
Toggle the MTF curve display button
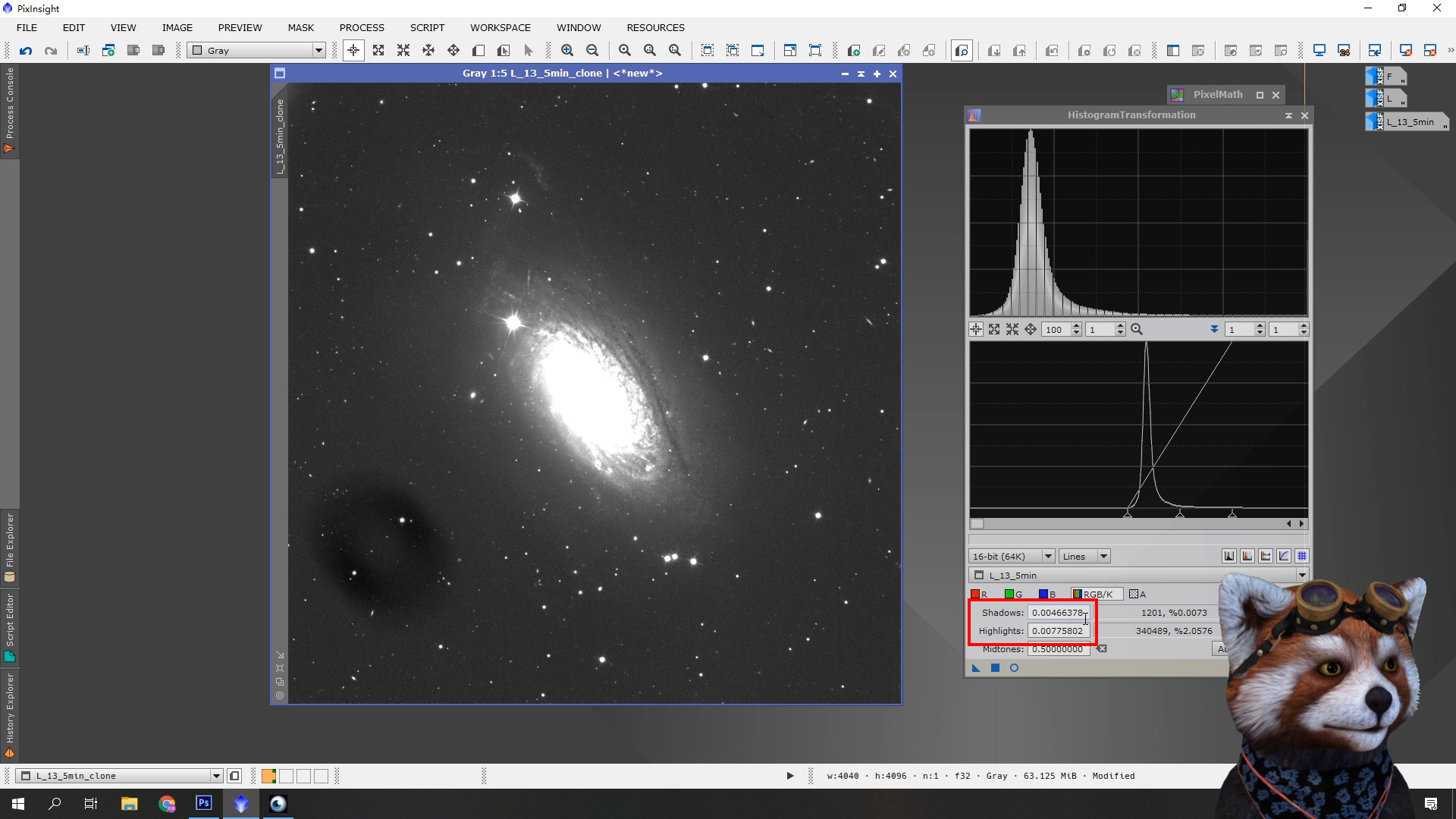(x=1284, y=557)
